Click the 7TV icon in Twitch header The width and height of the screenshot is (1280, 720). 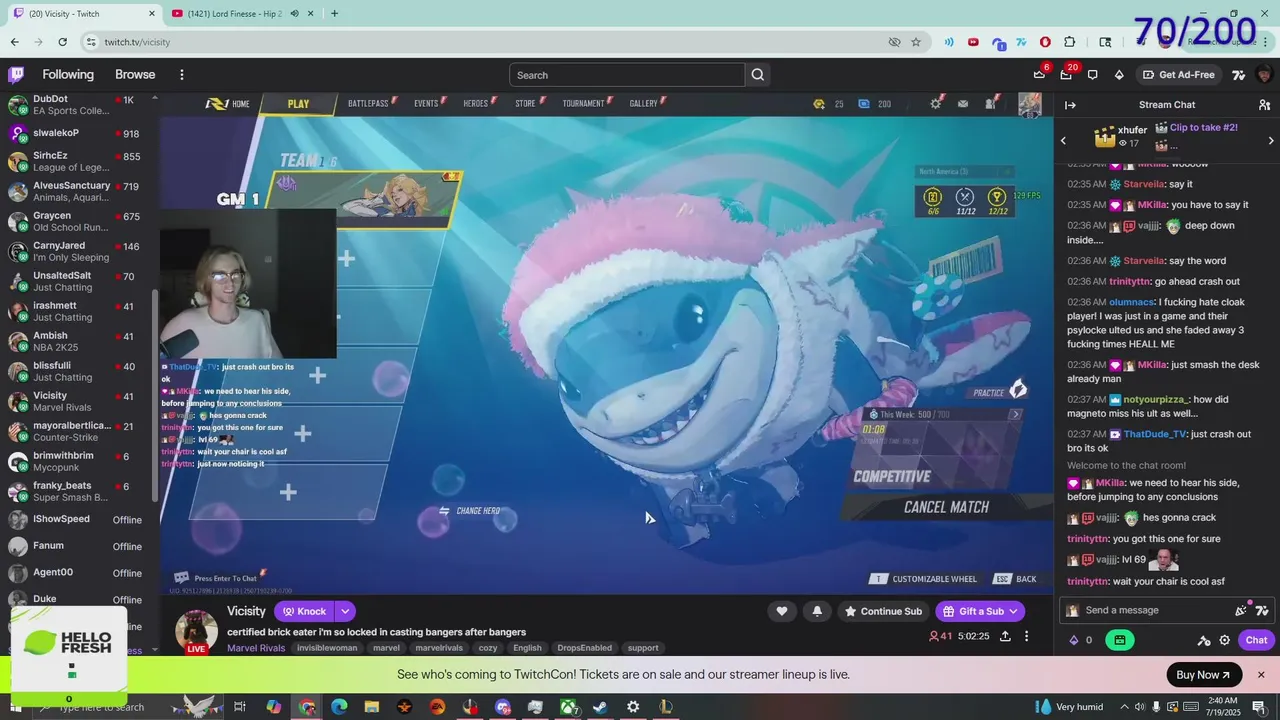coord(1238,75)
